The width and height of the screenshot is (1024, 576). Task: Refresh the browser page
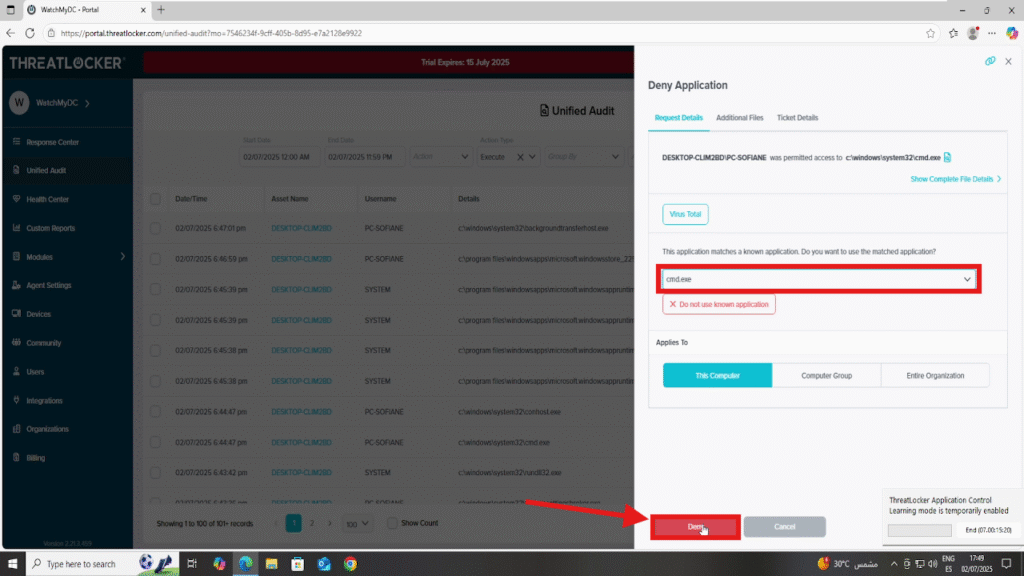(x=30, y=33)
